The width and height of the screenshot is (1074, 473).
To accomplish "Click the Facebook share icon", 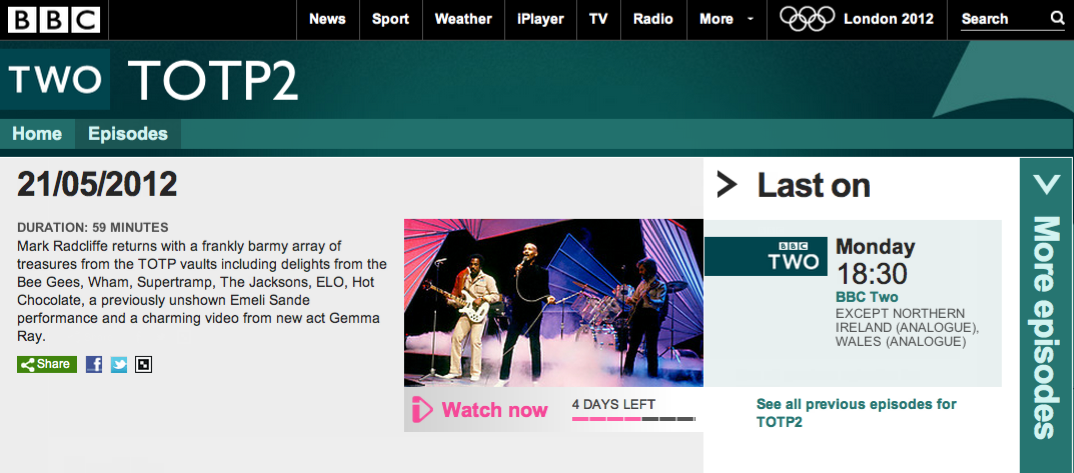I will click(94, 365).
